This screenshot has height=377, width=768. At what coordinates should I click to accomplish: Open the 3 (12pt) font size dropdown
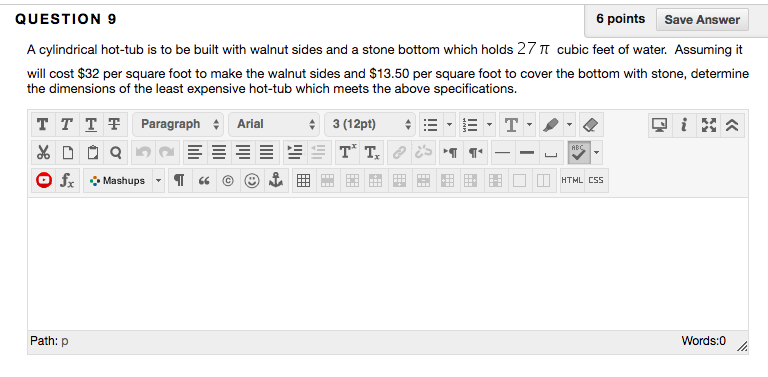click(x=370, y=125)
